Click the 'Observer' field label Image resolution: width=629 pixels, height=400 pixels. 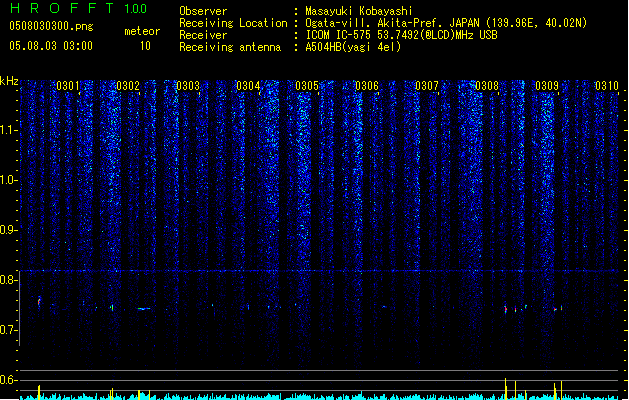coord(203,11)
